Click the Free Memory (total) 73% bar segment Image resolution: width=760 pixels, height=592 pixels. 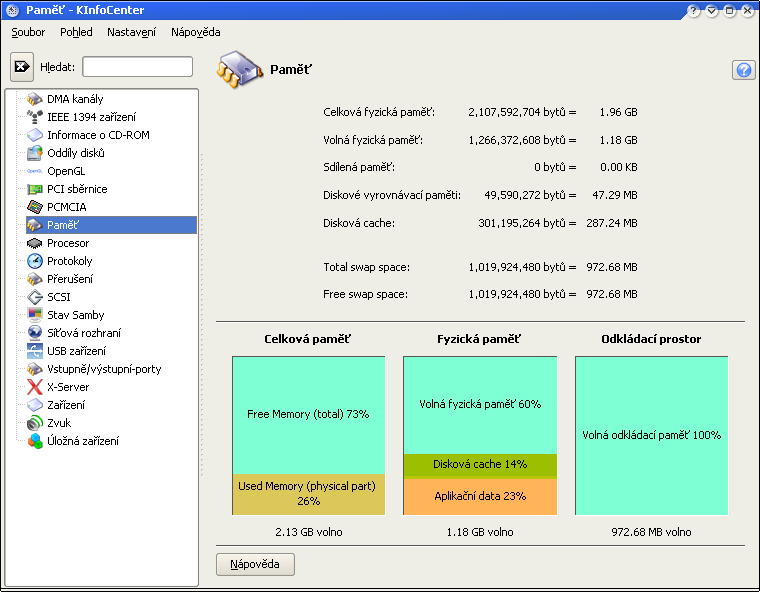[309, 415]
